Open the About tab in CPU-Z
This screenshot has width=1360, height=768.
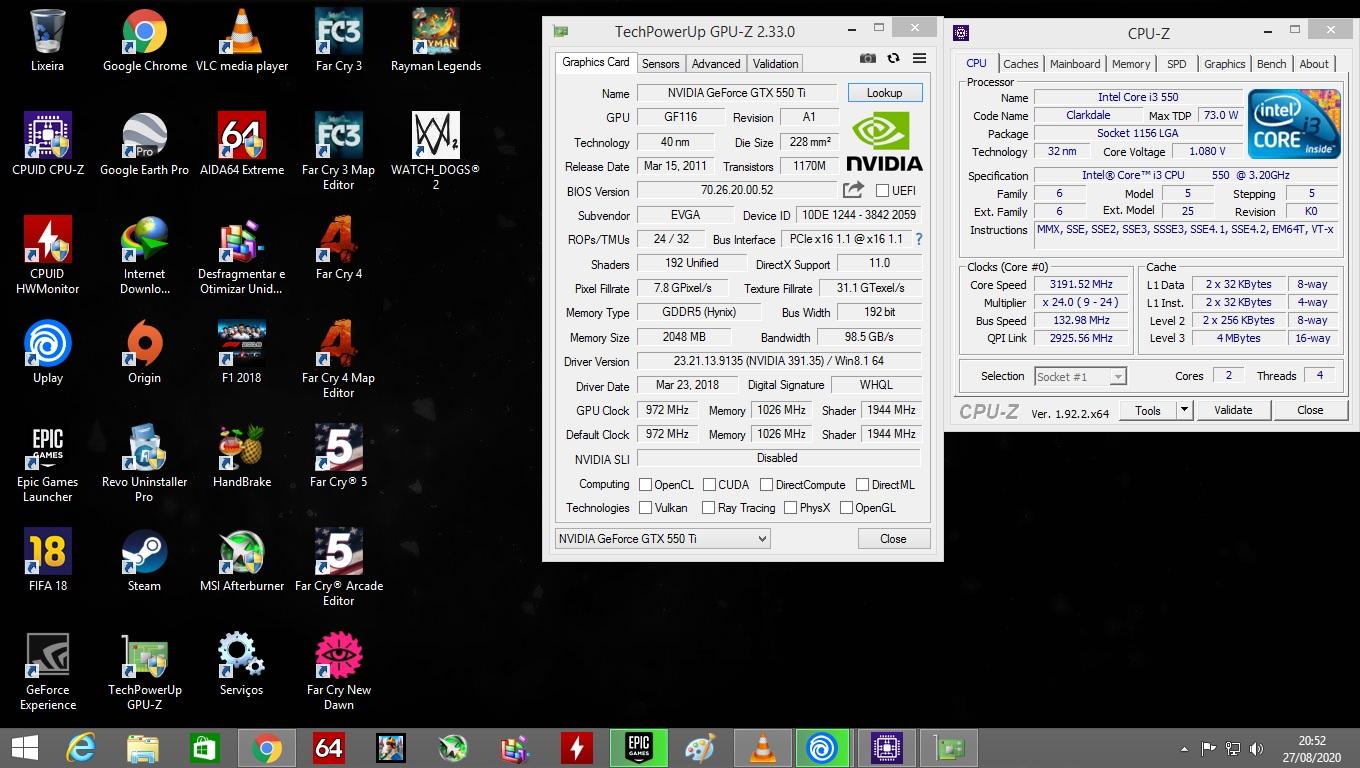tap(1314, 63)
